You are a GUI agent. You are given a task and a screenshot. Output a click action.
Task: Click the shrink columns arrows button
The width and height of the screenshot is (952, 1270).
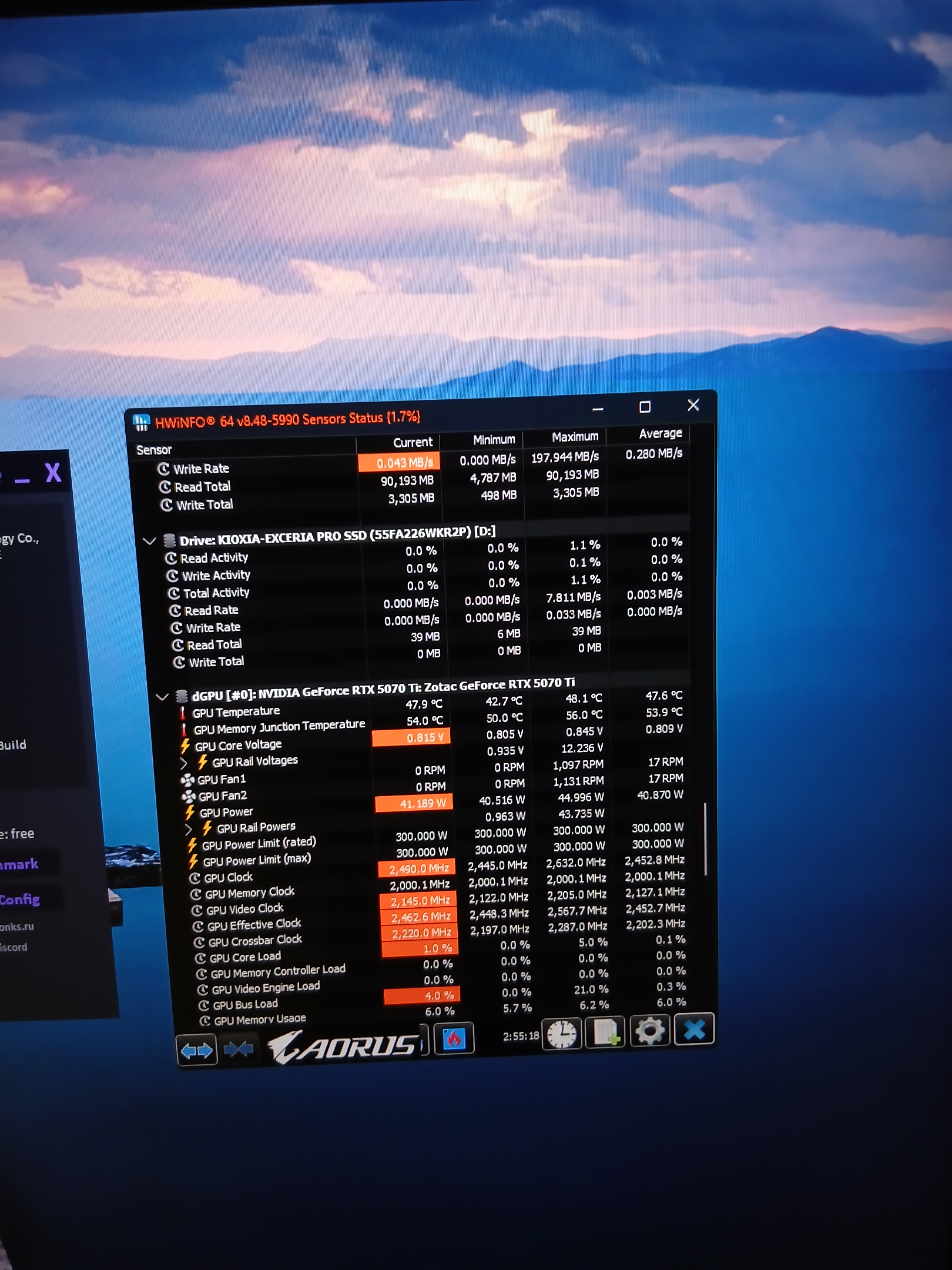[x=239, y=1049]
